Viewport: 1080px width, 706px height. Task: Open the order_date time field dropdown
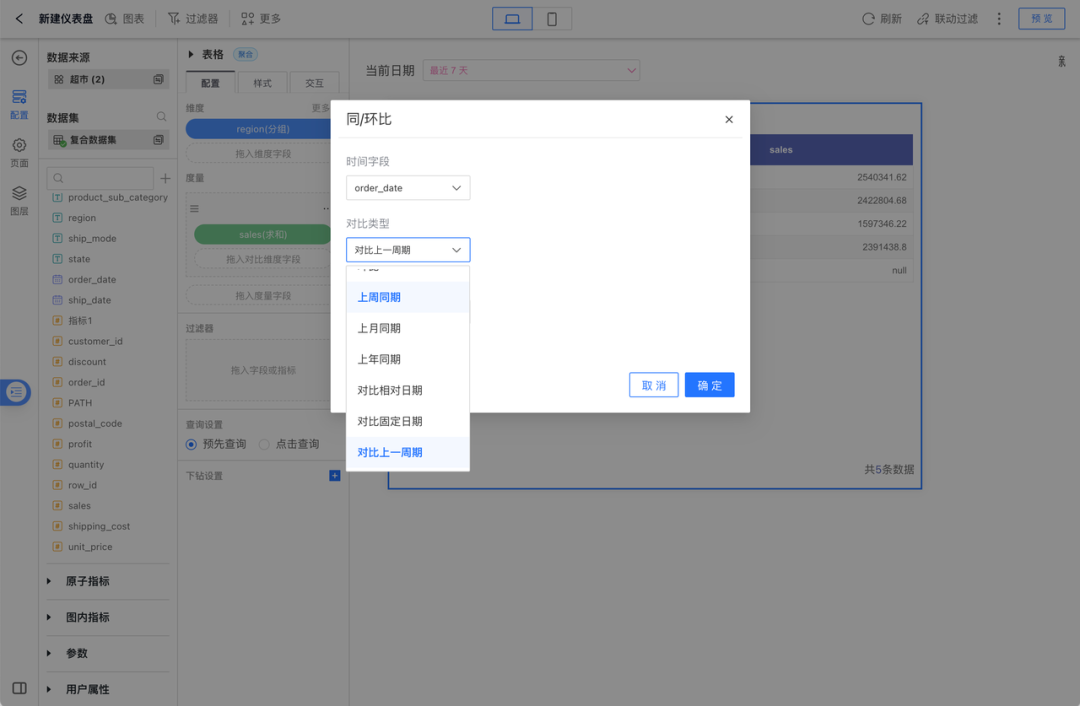click(x=407, y=187)
